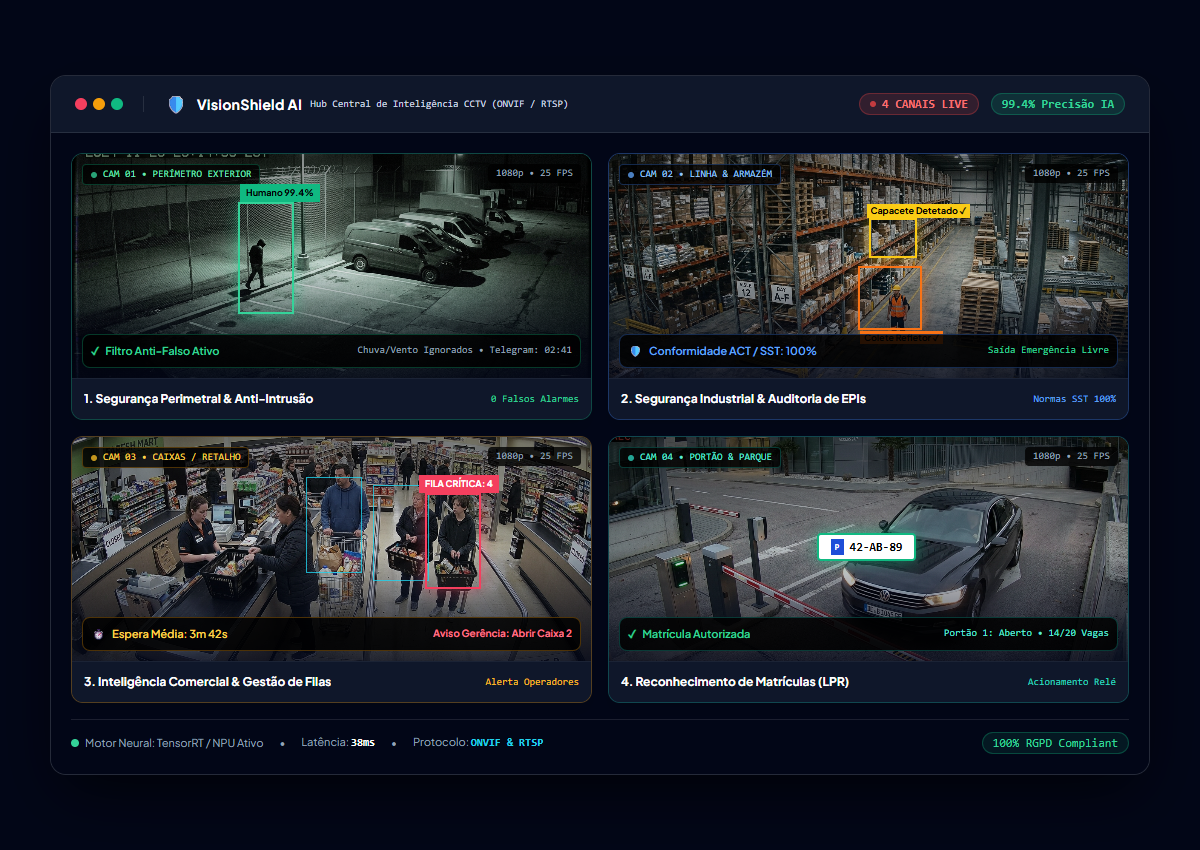Click the 1080p 25 FPS tag on CAM 03

tap(535, 456)
